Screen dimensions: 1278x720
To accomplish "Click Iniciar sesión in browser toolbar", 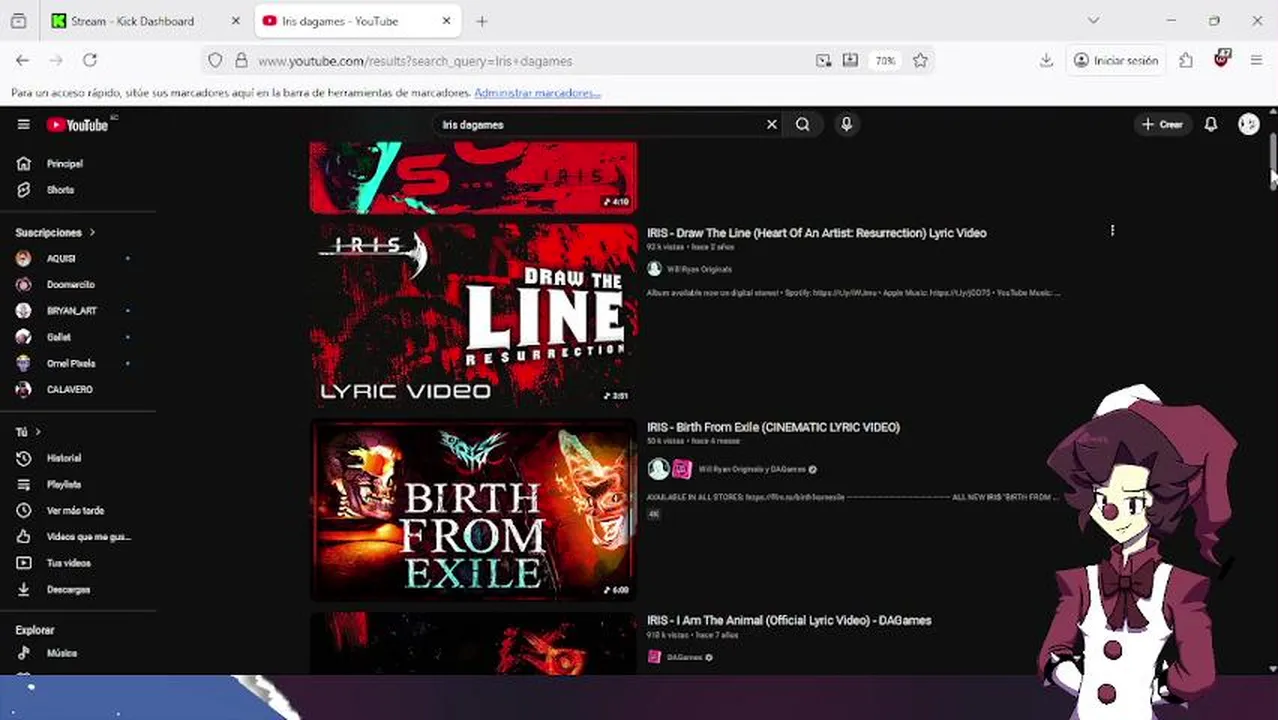I will [1116, 60].
